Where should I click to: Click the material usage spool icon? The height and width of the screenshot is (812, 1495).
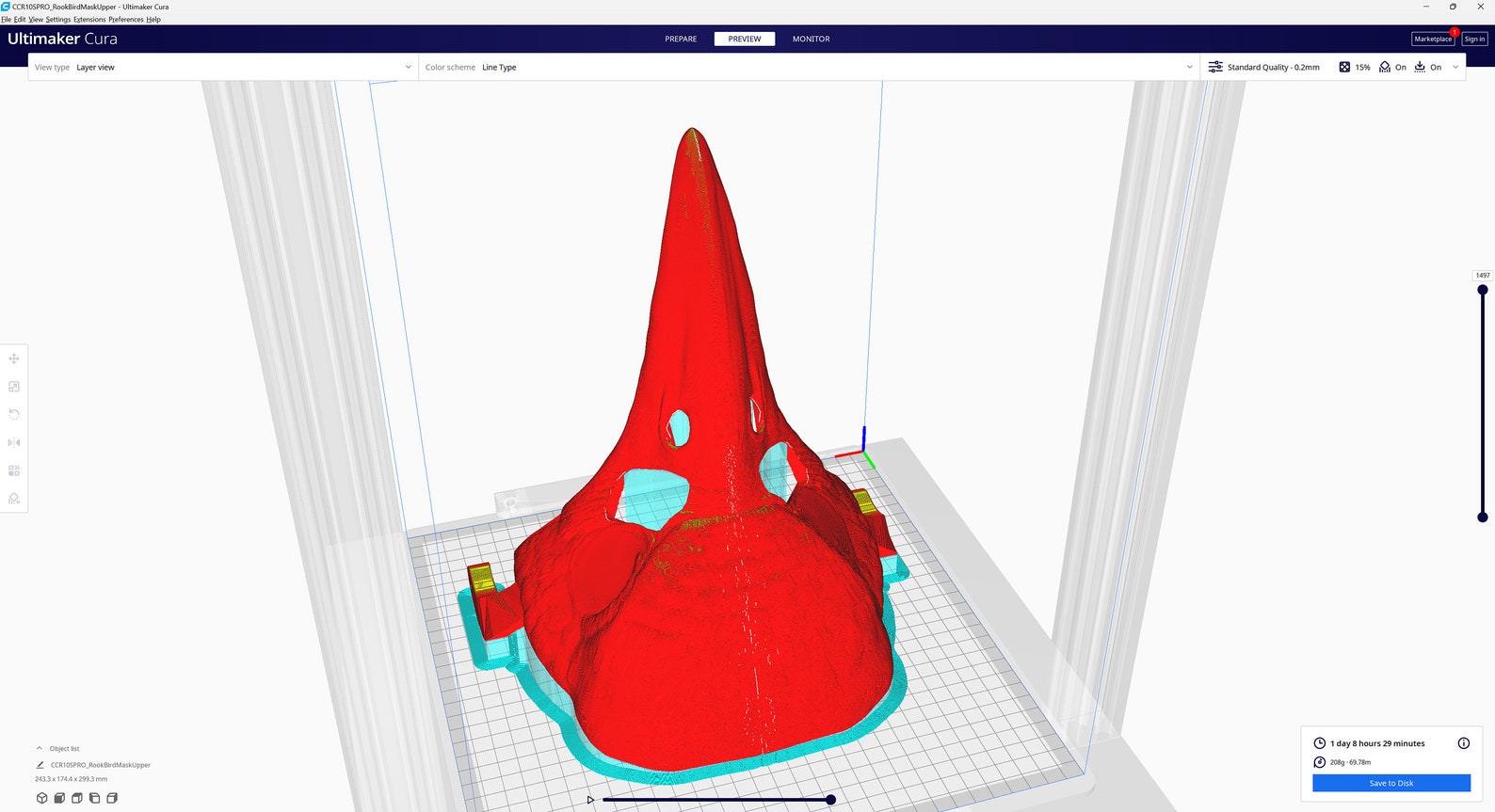(1320, 762)
